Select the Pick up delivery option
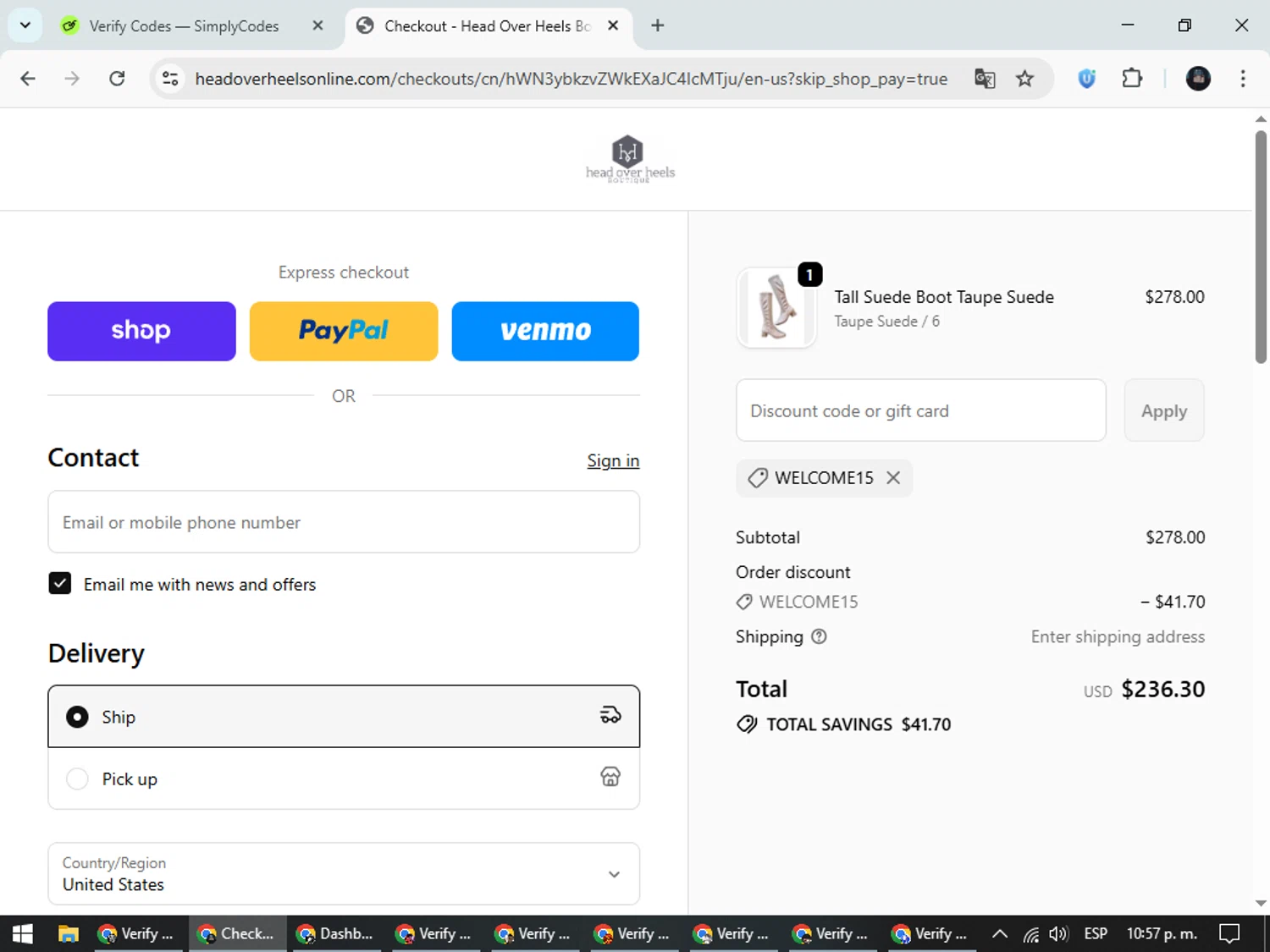 coord(344,779)
